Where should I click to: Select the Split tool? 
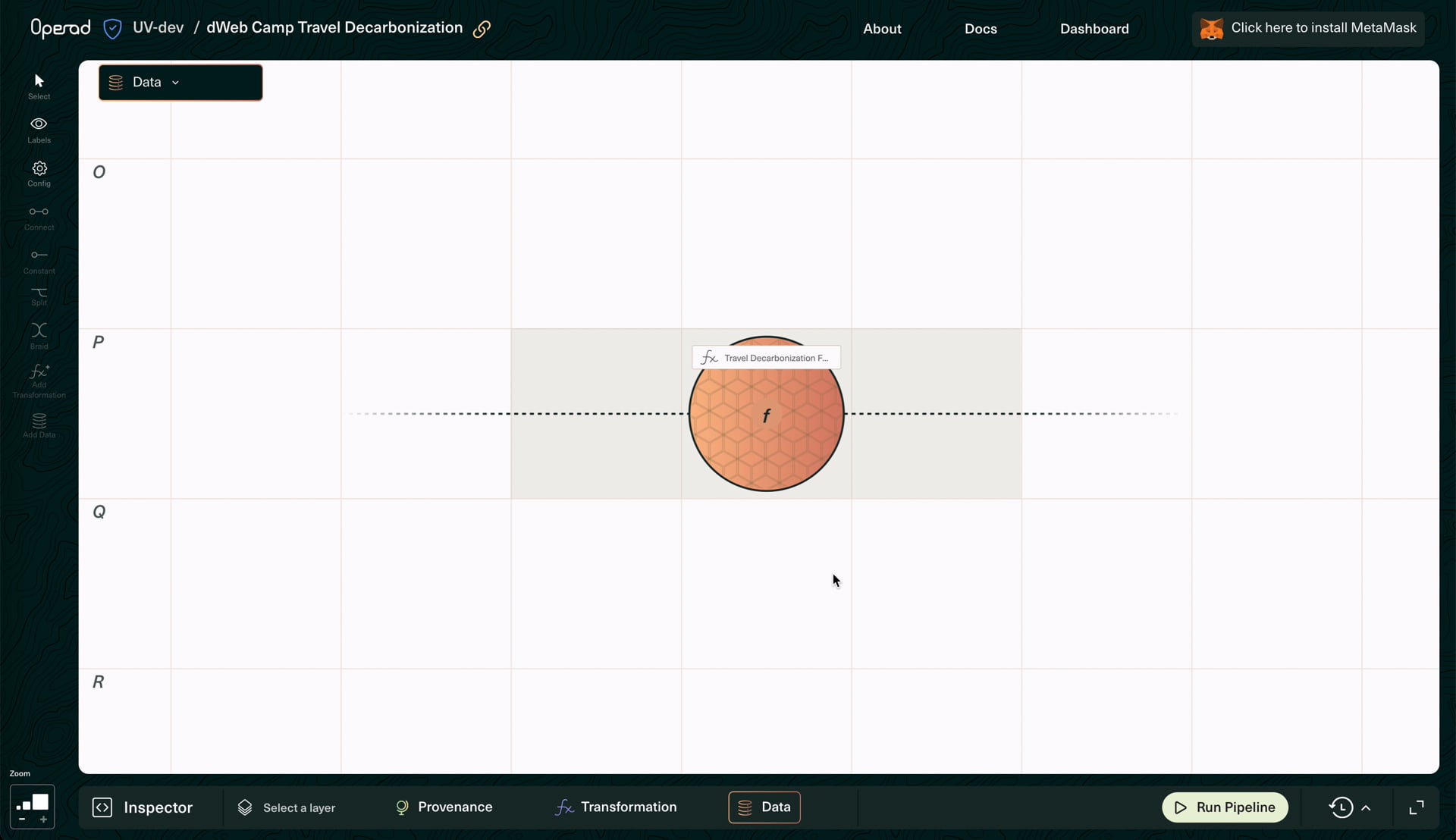(39, 296)
